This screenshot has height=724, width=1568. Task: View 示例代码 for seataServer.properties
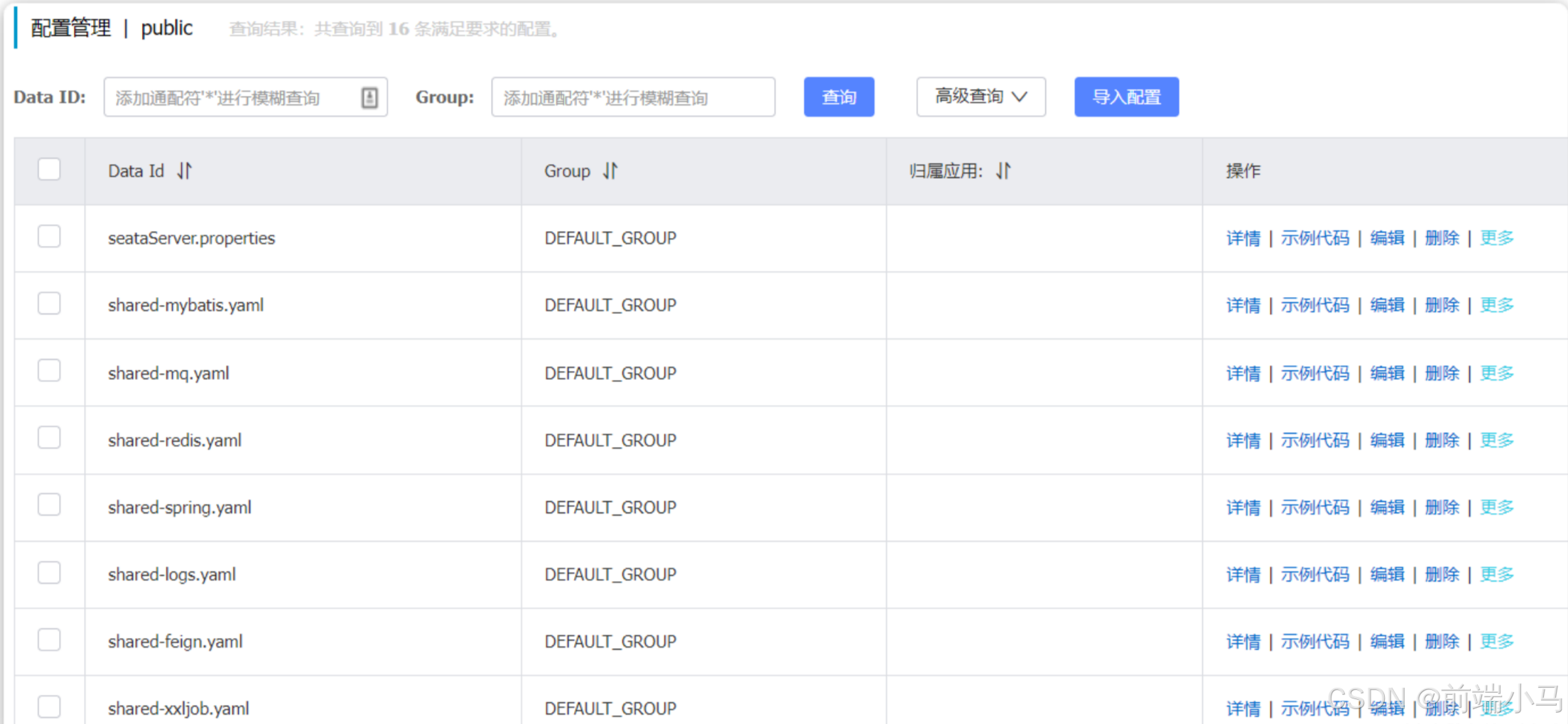click(x=1314, y=238)
